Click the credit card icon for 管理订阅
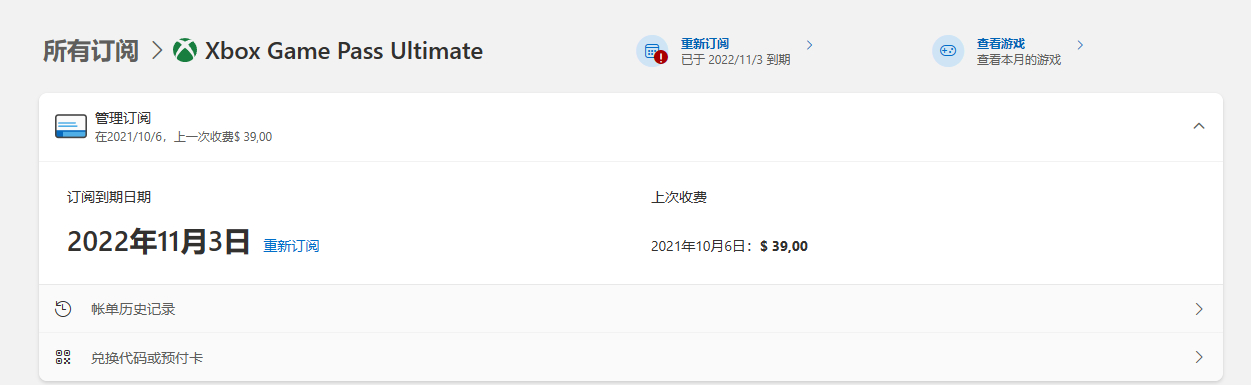 [71, 127]
